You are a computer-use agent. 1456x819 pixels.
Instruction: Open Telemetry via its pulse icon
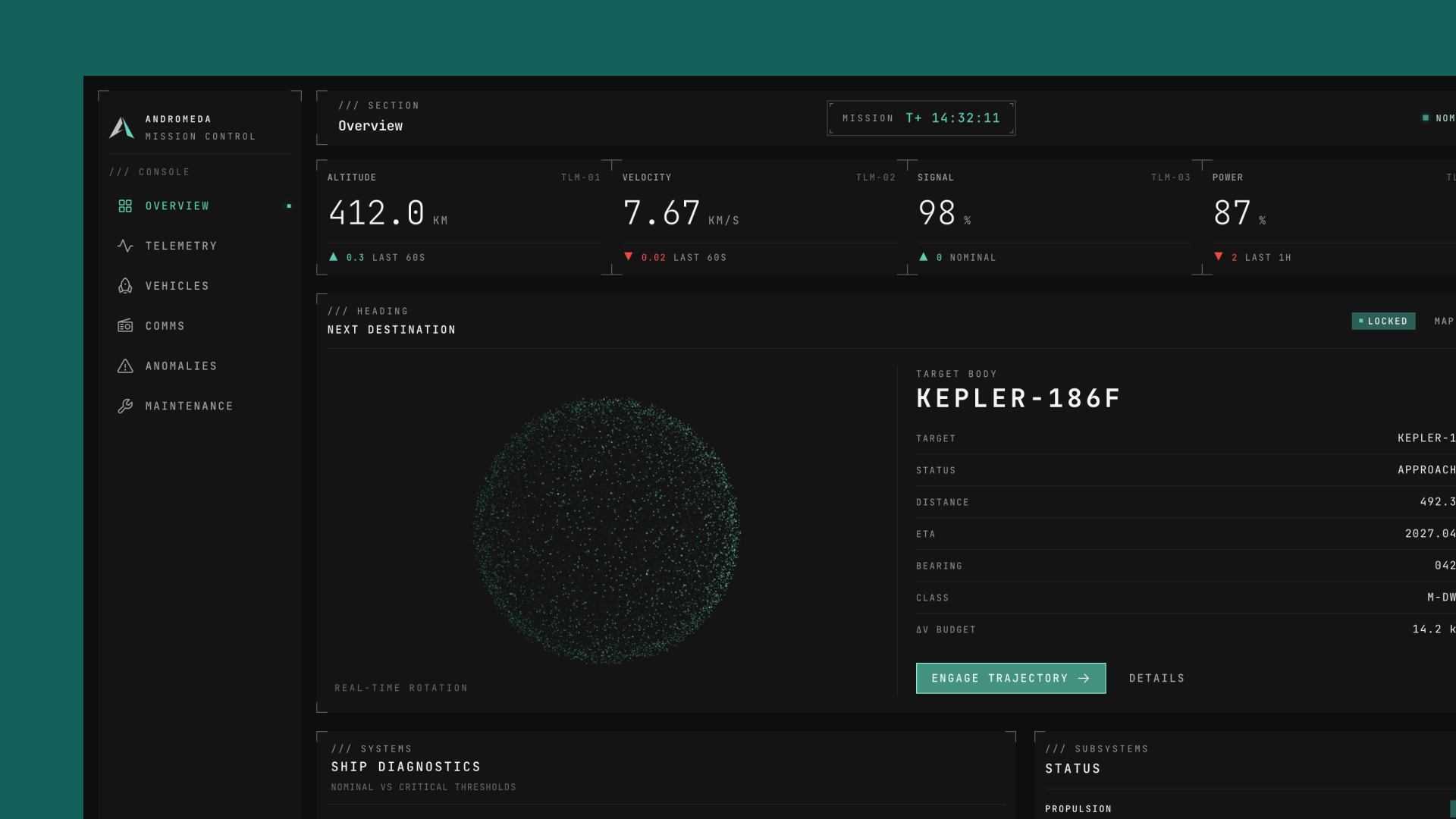(125, 246)
